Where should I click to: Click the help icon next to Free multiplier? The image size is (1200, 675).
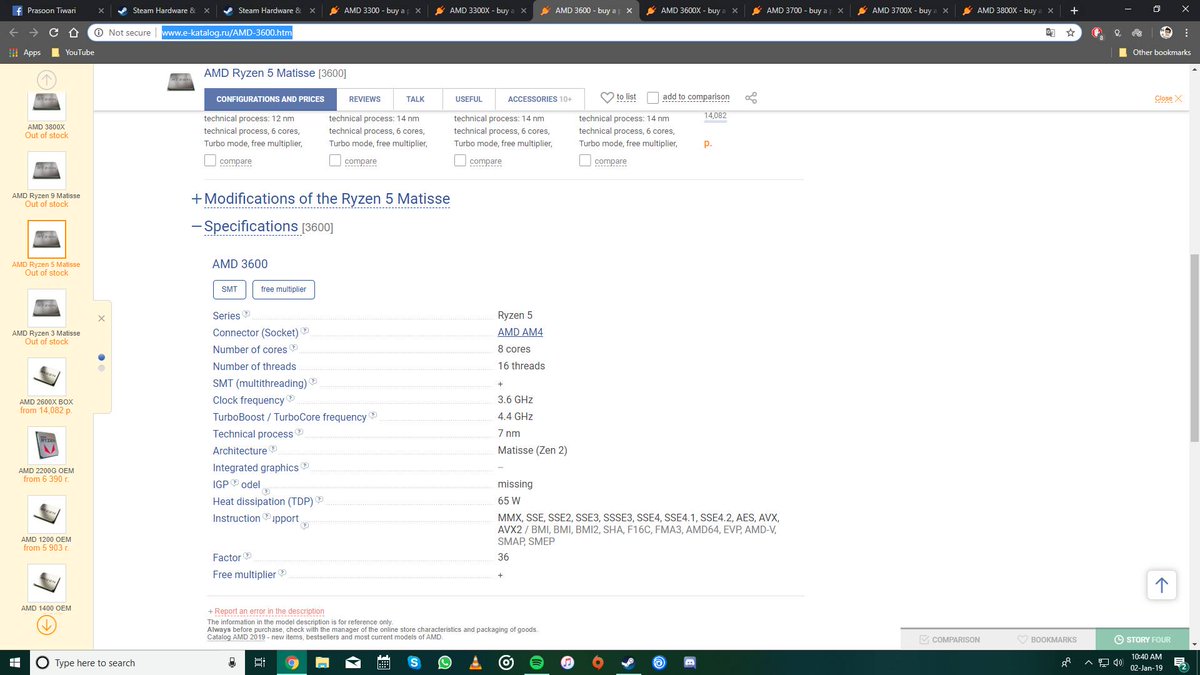283,573
